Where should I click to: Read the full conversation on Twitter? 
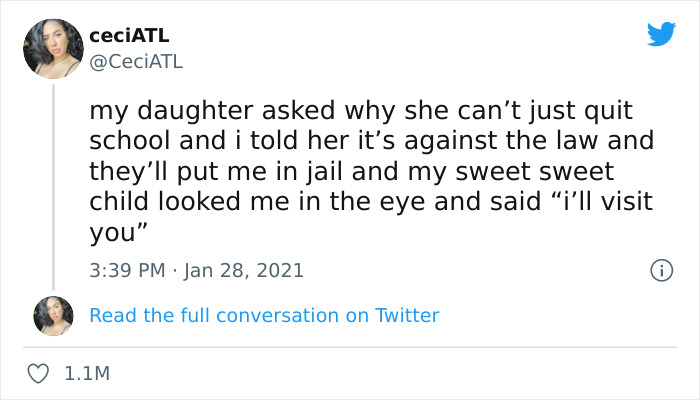pyautogui.click(x=264, y=315)
